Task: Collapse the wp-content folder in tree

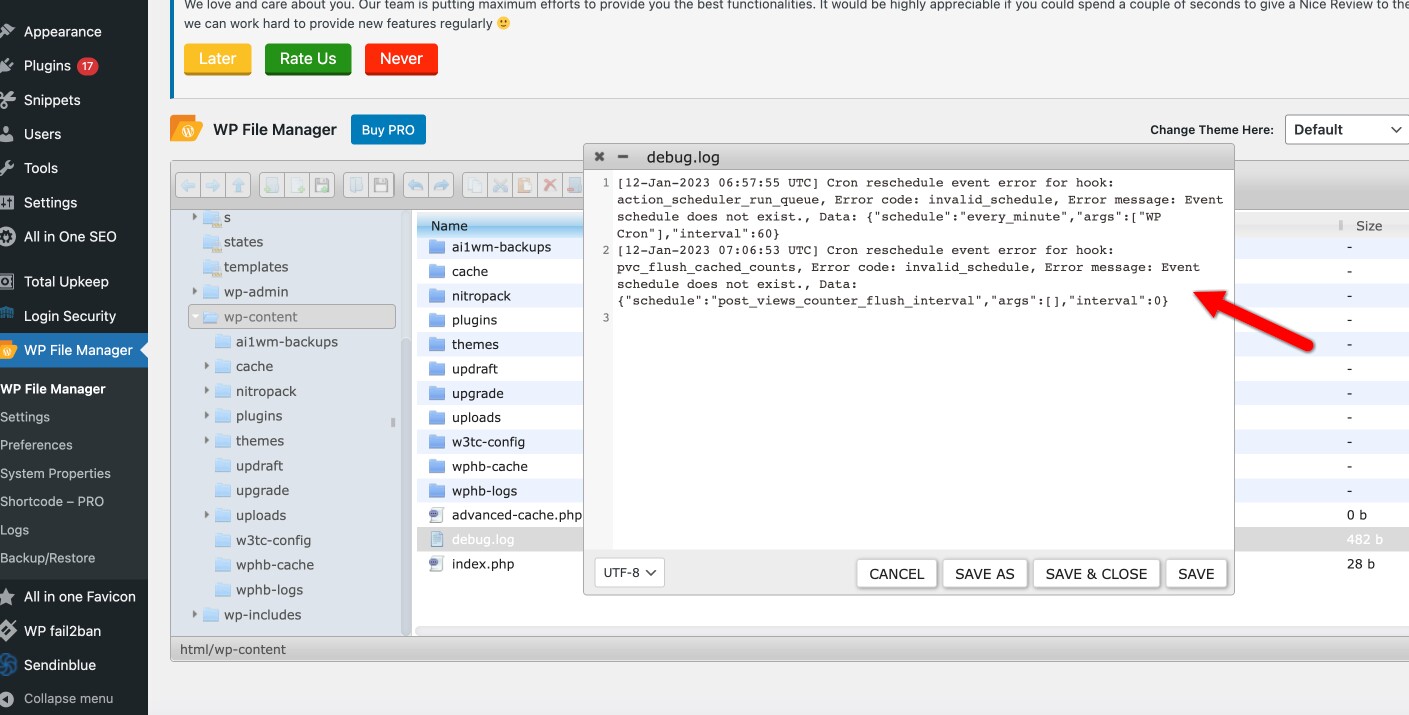Action: [195, 317]
